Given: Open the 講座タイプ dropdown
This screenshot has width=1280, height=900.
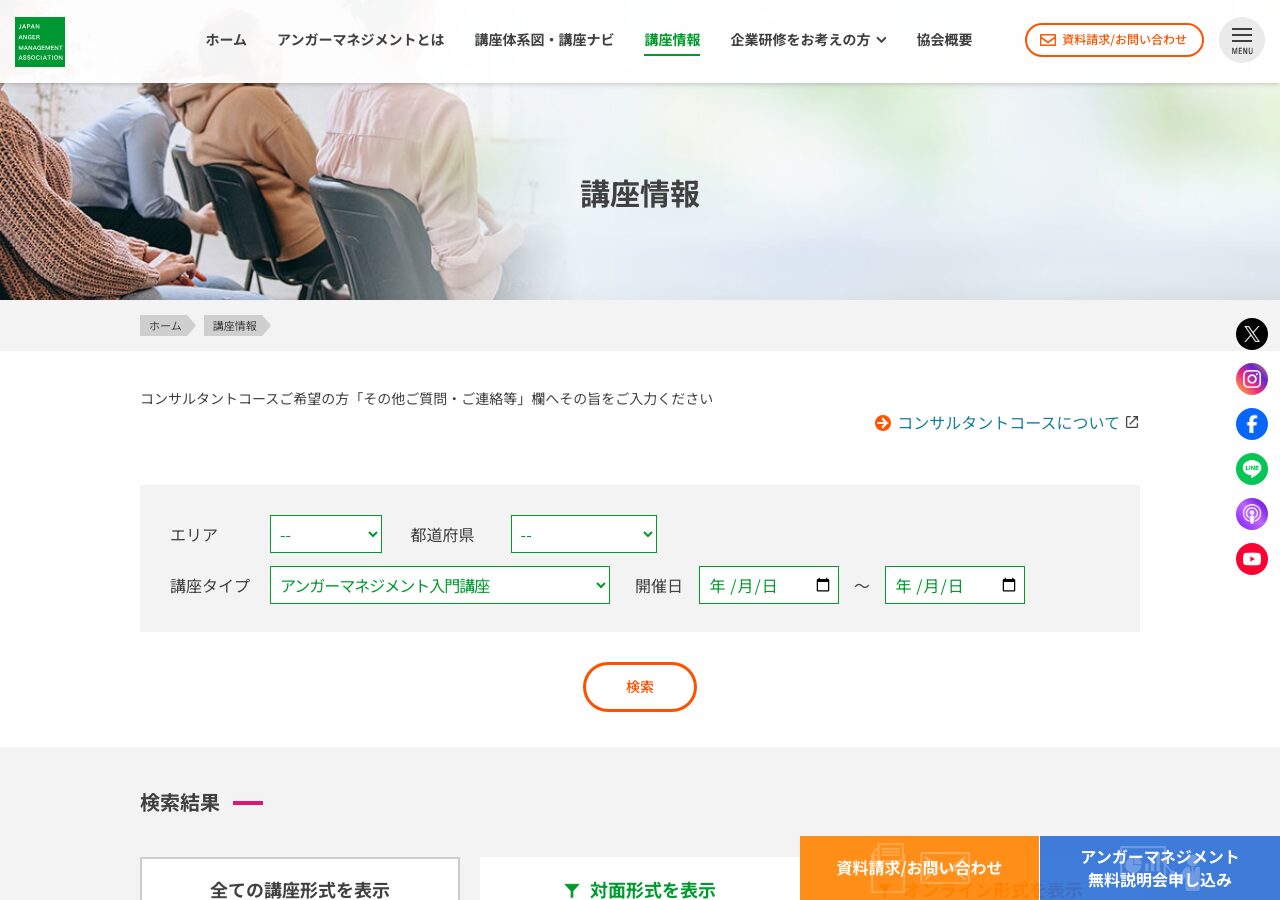Looking at the screenshot, I should 440,585.
